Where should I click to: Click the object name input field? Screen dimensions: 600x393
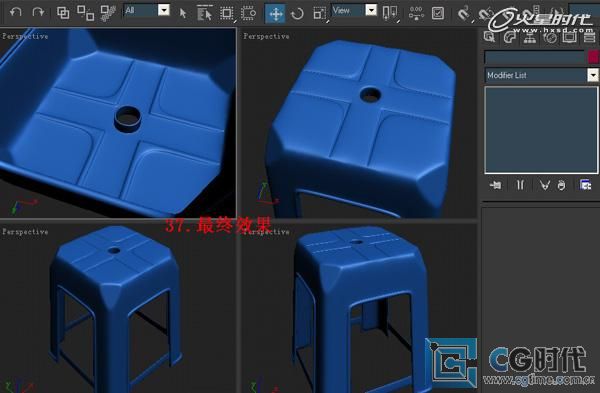(535, 57)
